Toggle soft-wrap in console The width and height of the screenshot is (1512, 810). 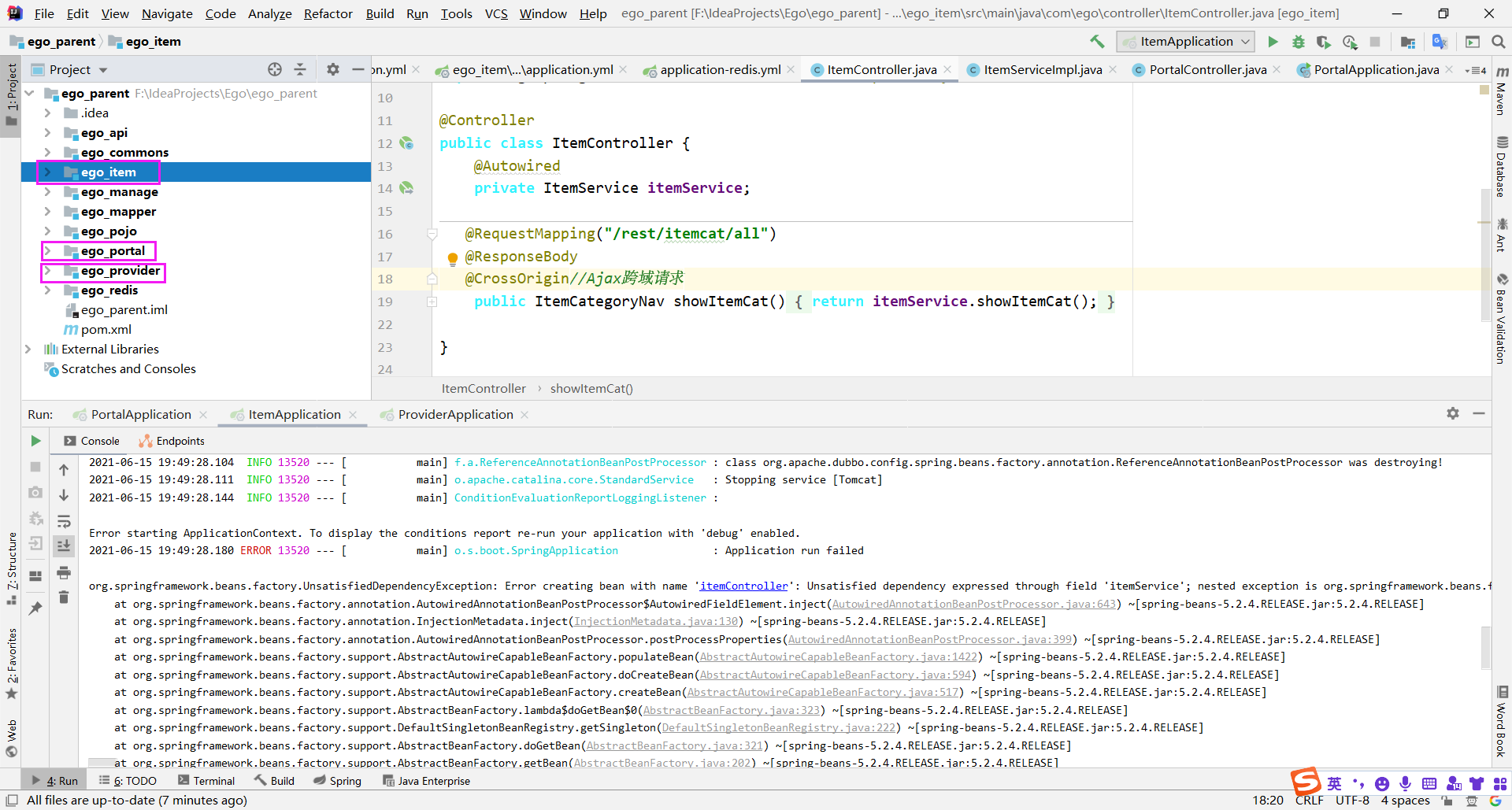point(64,521)
